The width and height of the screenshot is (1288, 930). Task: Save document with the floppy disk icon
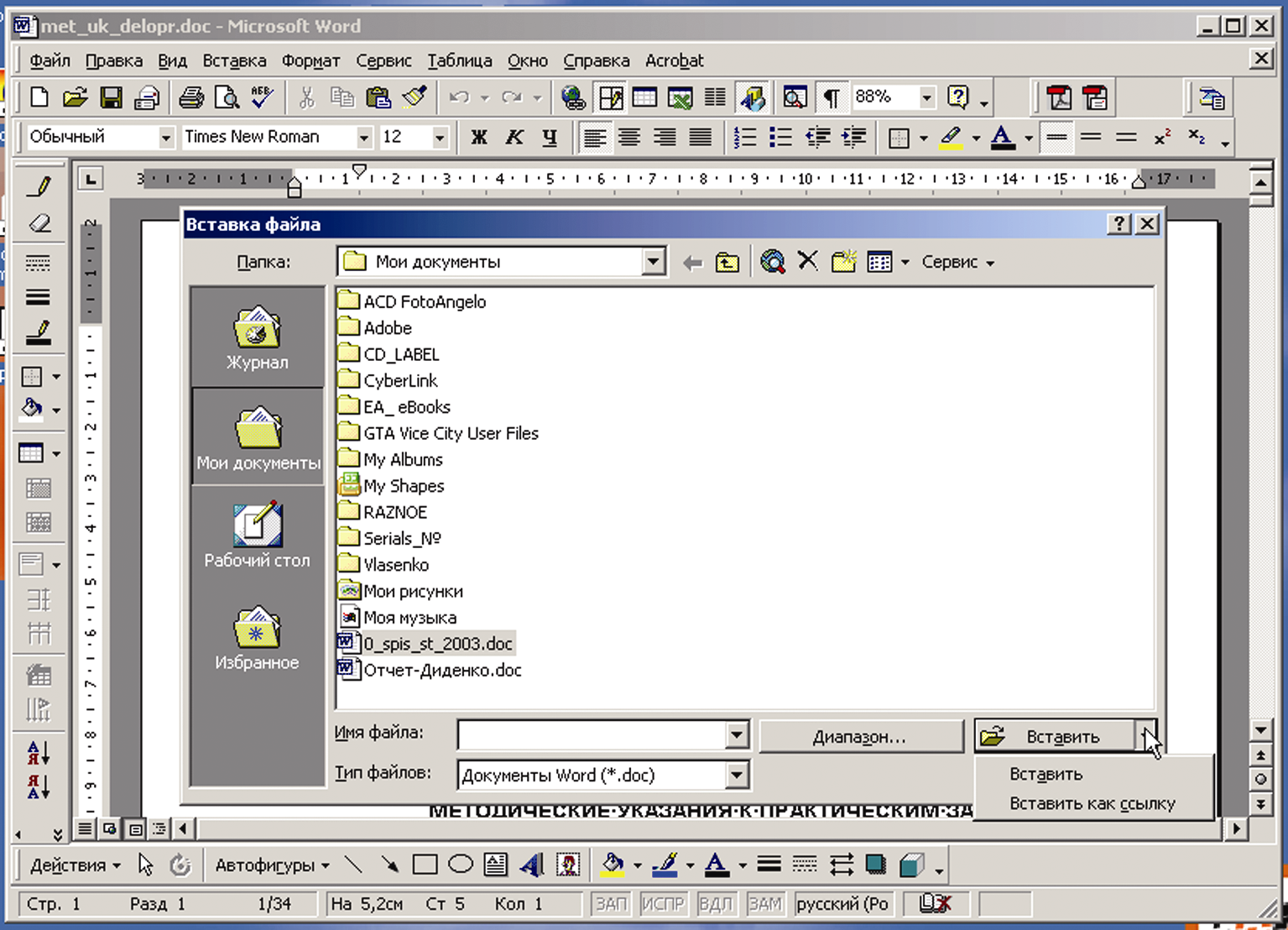[x=111, y=98]
